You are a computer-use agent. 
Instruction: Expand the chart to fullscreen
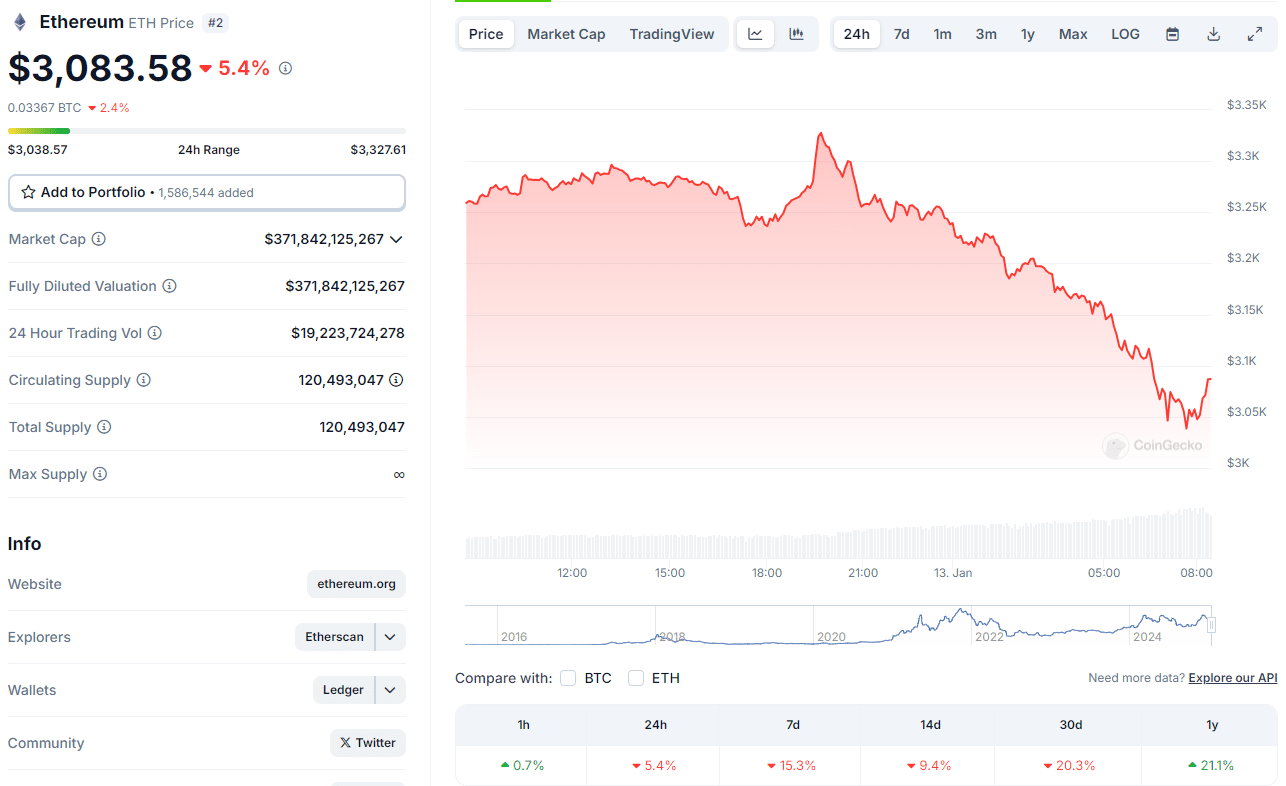point(1254,34)
